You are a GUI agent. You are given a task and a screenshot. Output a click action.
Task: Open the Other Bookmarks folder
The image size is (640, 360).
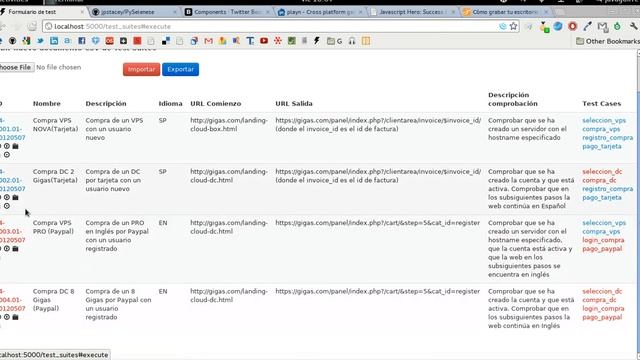click(607, 41)
